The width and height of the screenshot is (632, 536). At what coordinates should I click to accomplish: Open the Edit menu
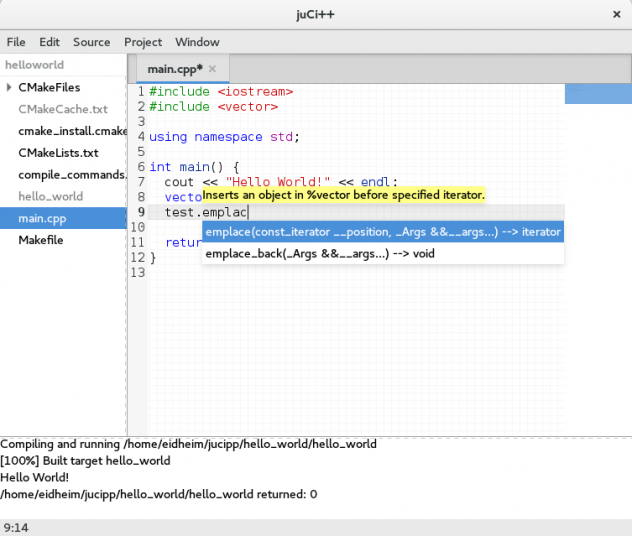tap(50, 42)
